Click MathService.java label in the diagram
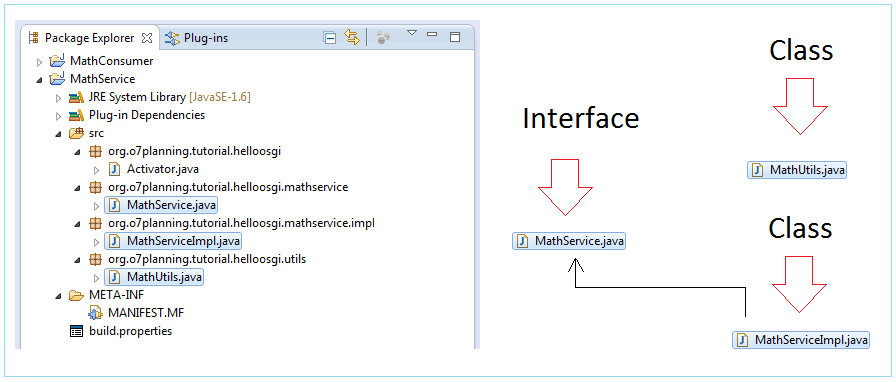The width and height of the screenshot is (896, 382). pos(569,241)
